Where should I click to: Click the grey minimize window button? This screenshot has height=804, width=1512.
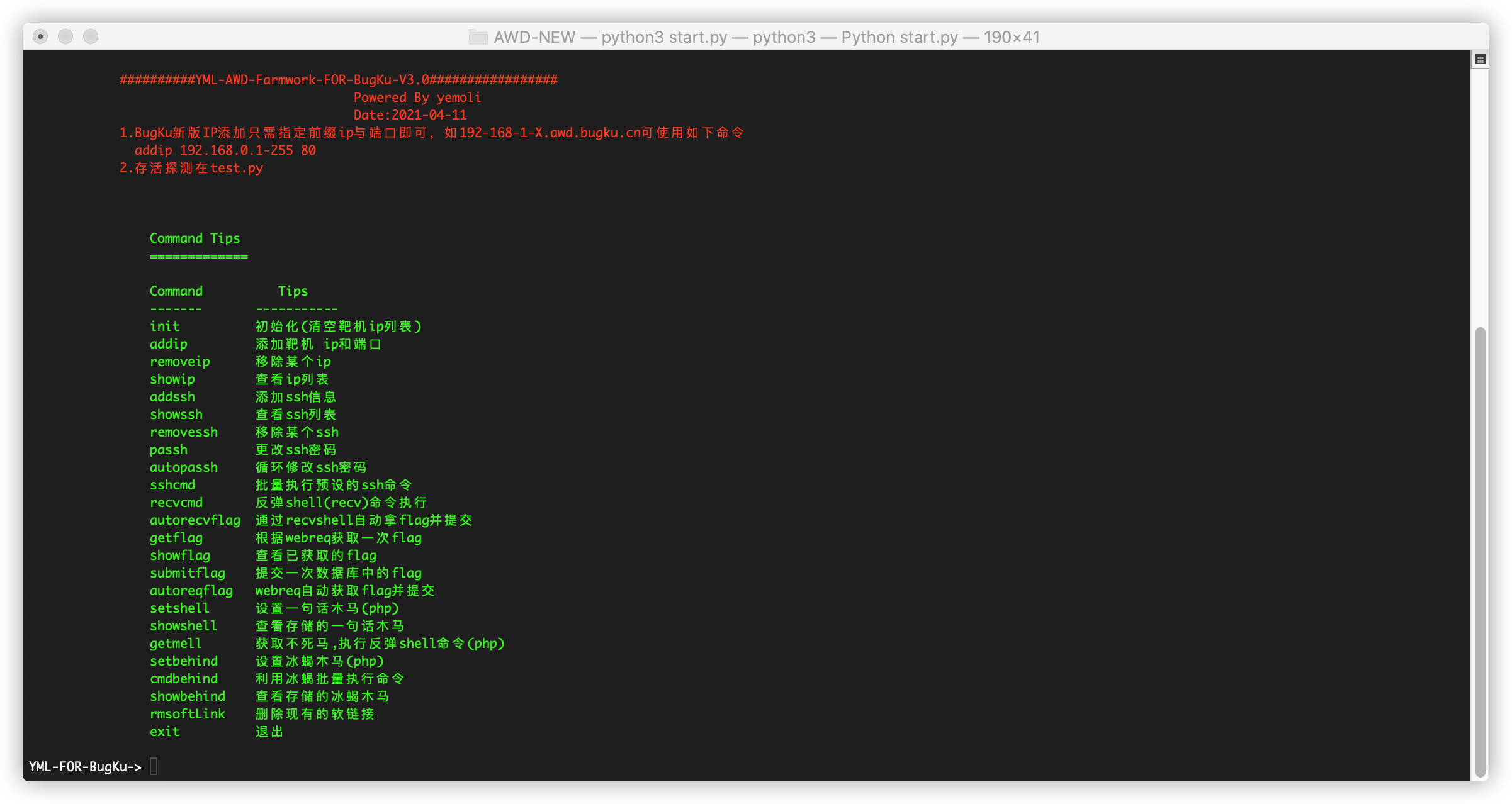(x=65, y=36)
